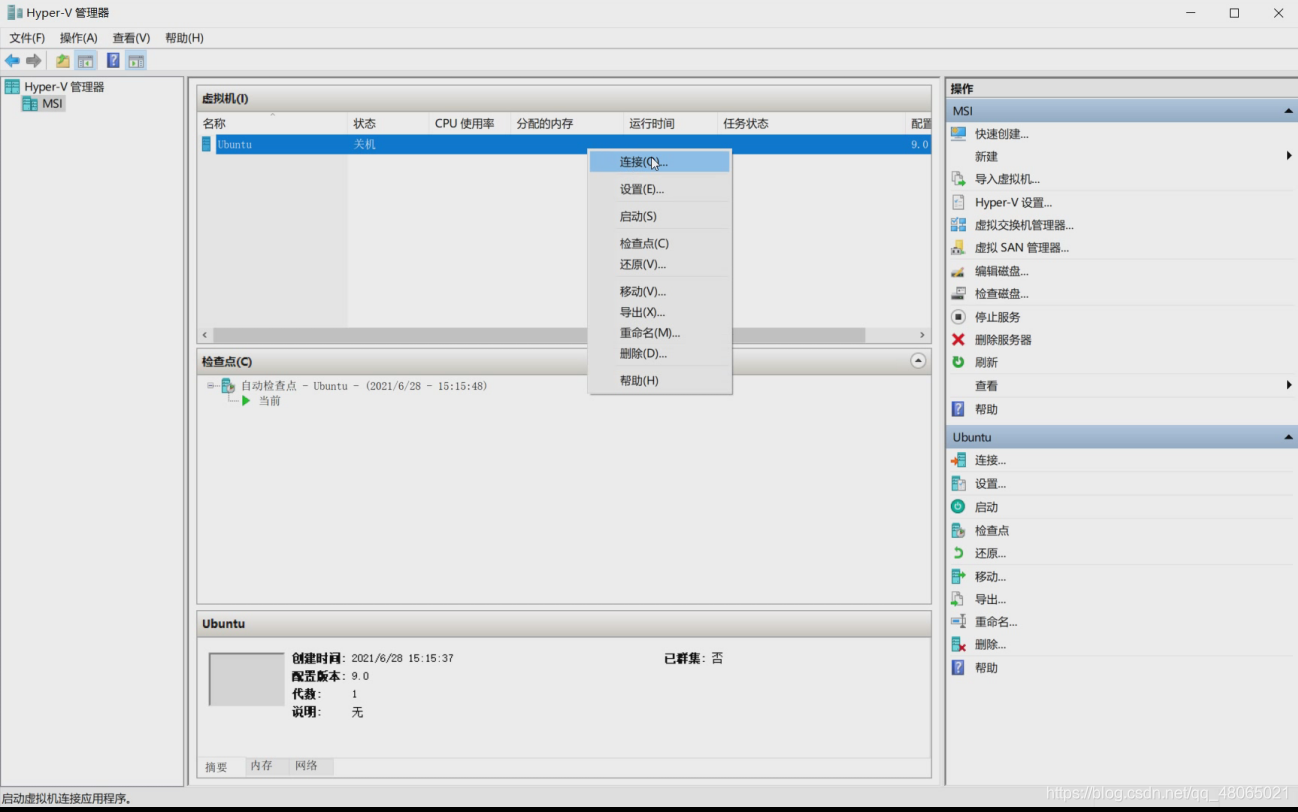
Task: Click 编辑磁盘 icon in actions pane
Action: coord(958,271)
